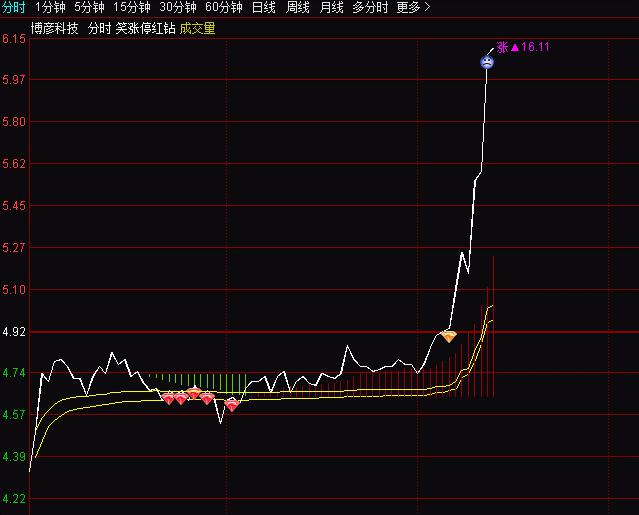Screen dimensions: 639x515
Task: Click the blue sad-face icon at peak
Action: coord(487,62)
